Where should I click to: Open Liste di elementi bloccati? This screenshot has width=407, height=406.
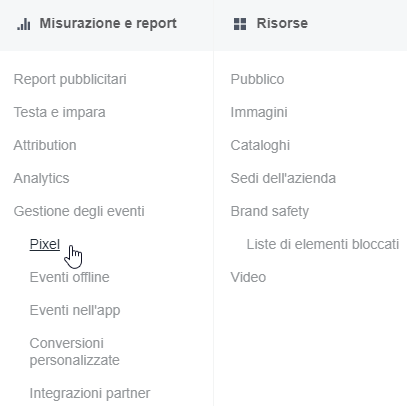tap(323, 244)
